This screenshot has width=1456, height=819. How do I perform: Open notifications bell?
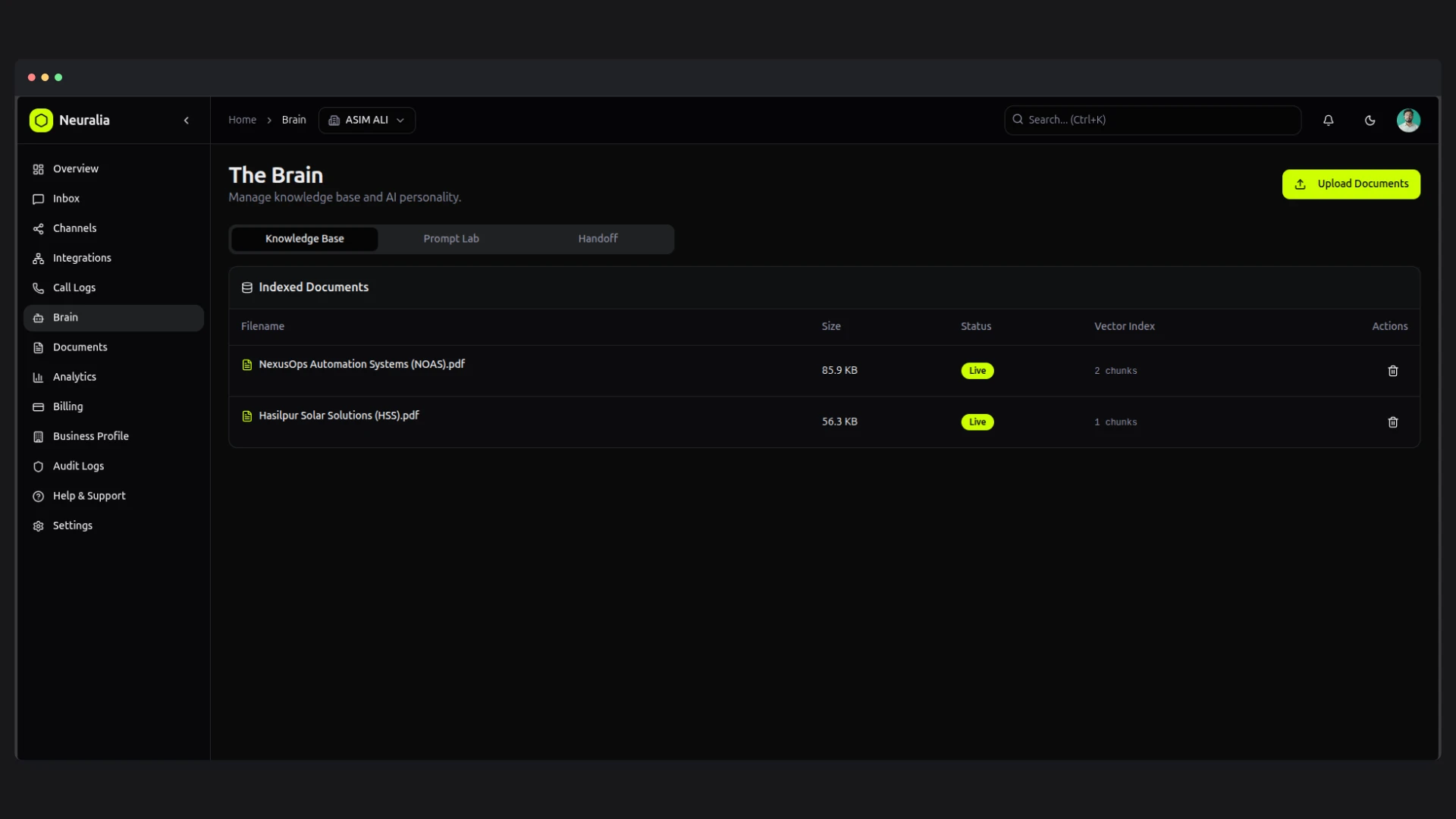(1328, 121)
